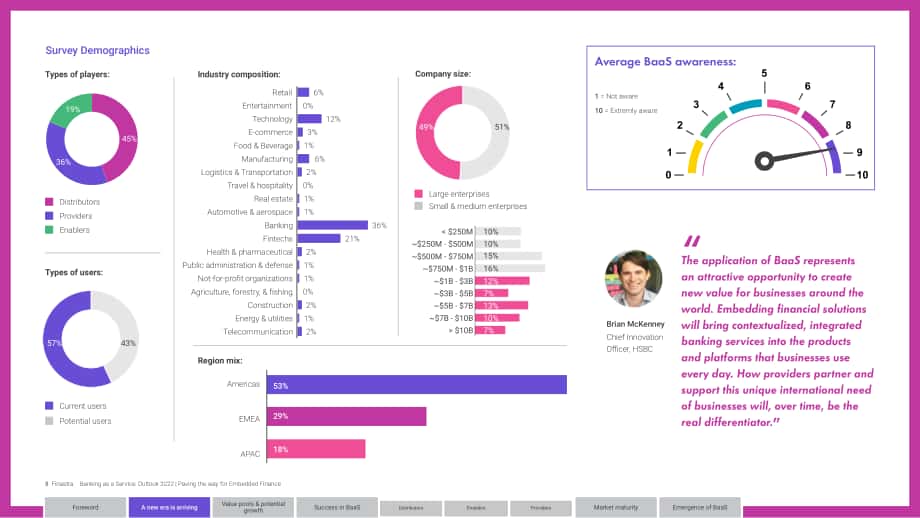920x518 pixels.
Task: Click the Small & medium enterprises legend swatch
Action: 418,206
